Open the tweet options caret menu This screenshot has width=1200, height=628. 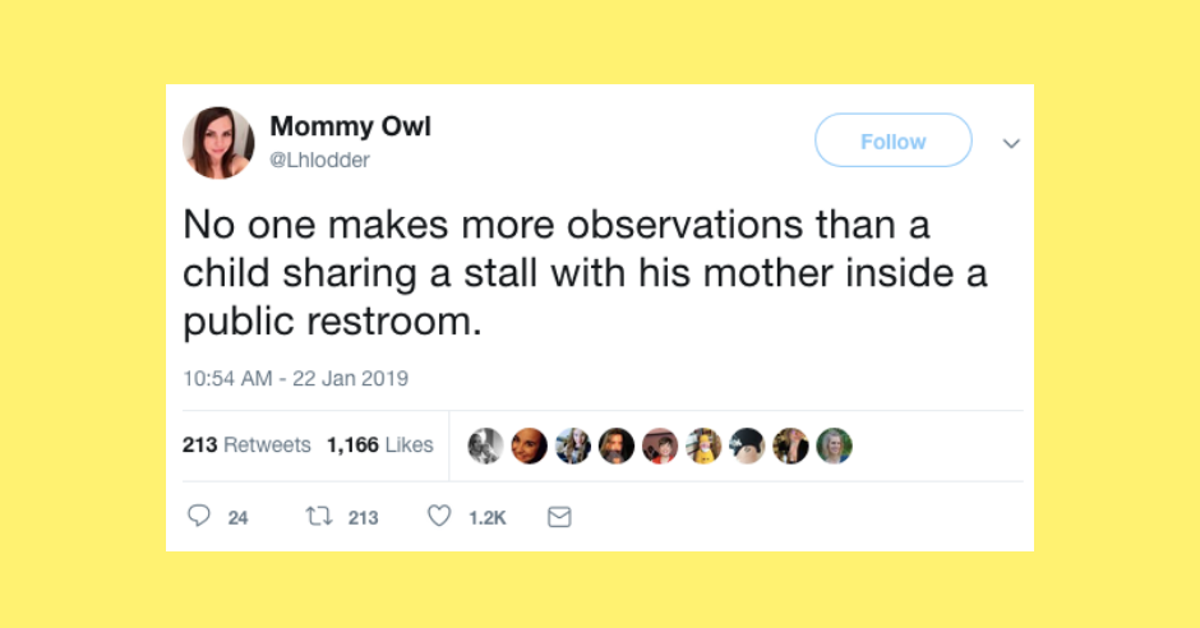coord(1011,143)
